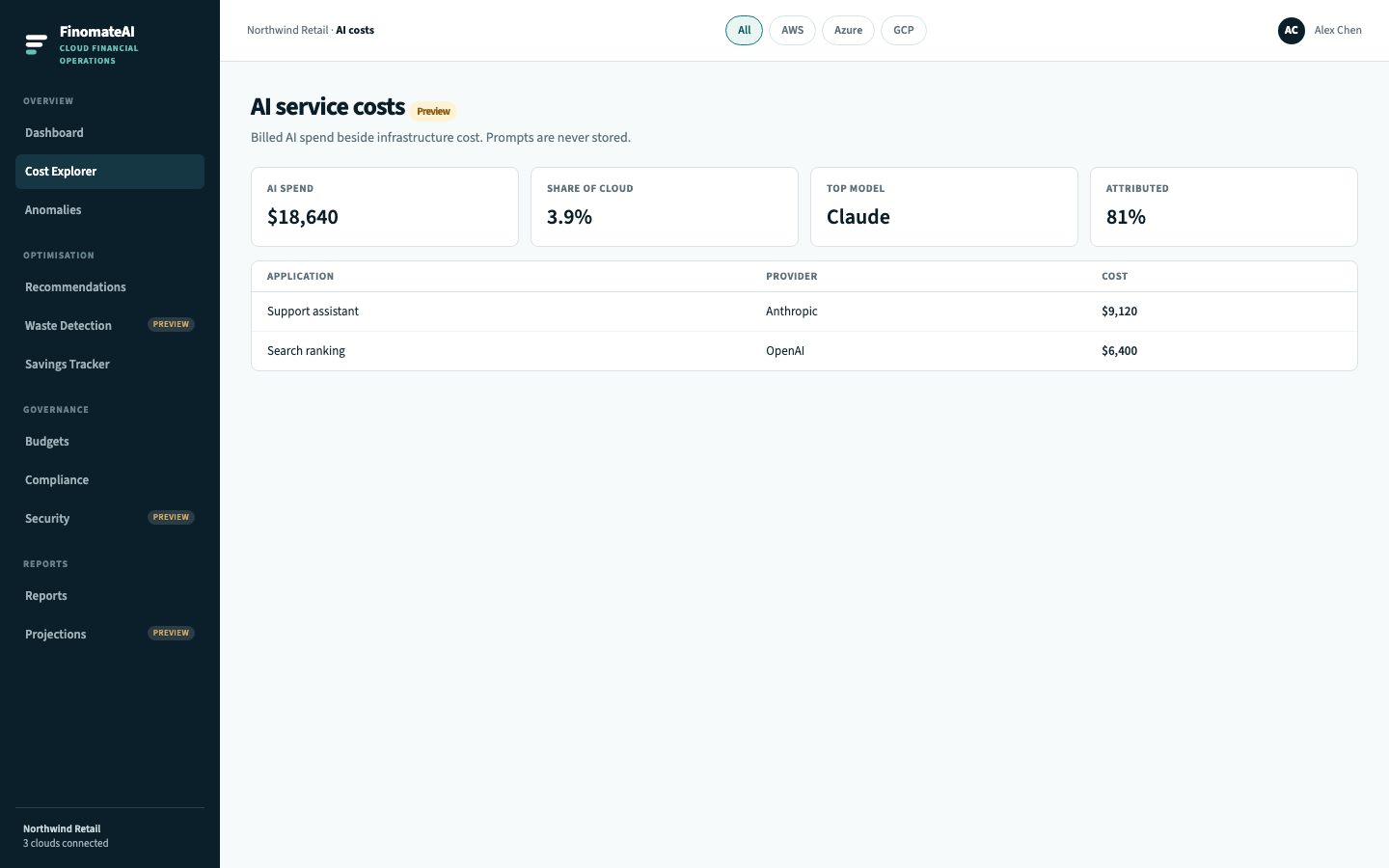Click Northwind Retail in sidebar footer

[62, 828]
